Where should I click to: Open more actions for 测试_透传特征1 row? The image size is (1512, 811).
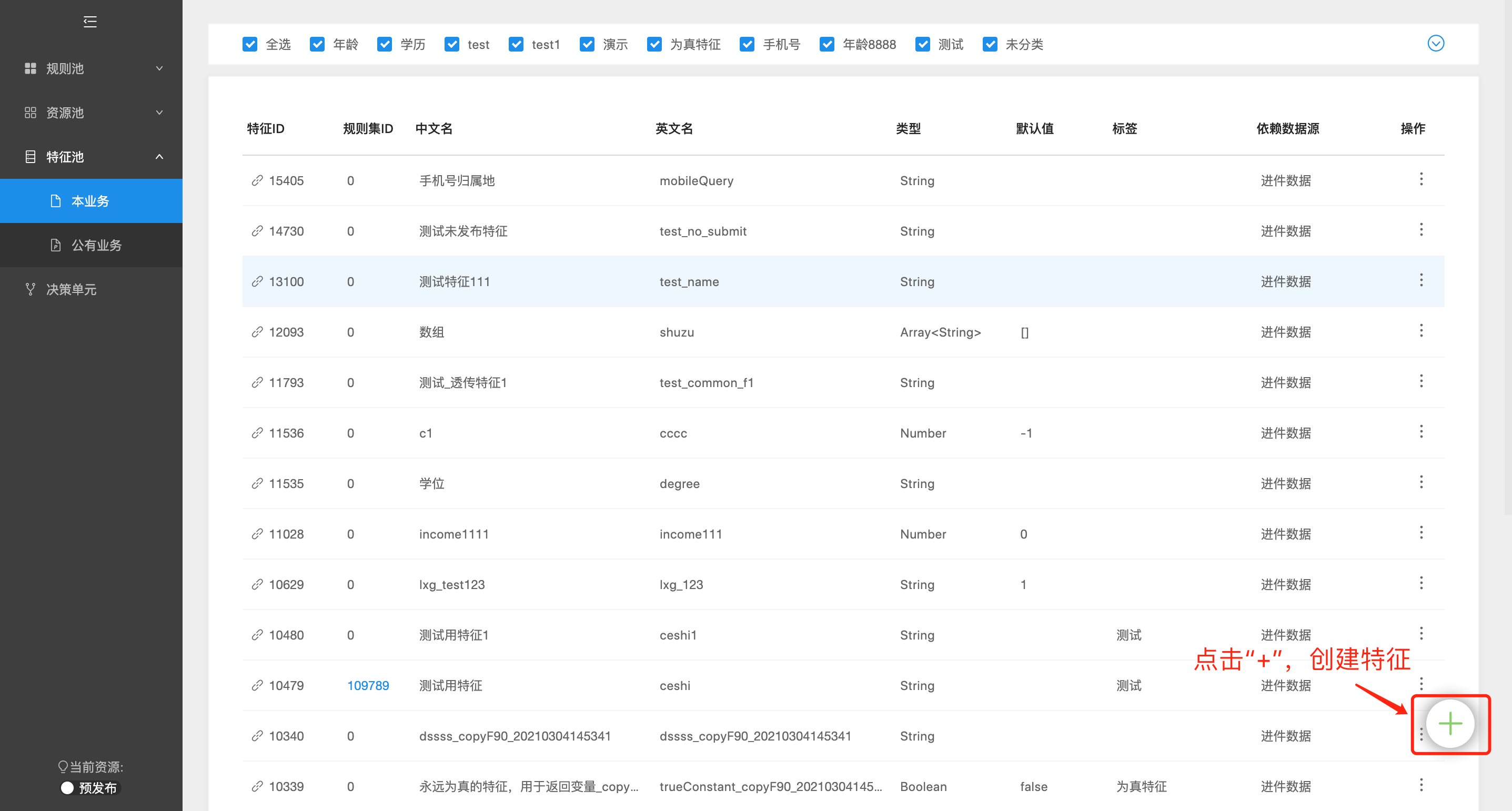pos(1421,381)
